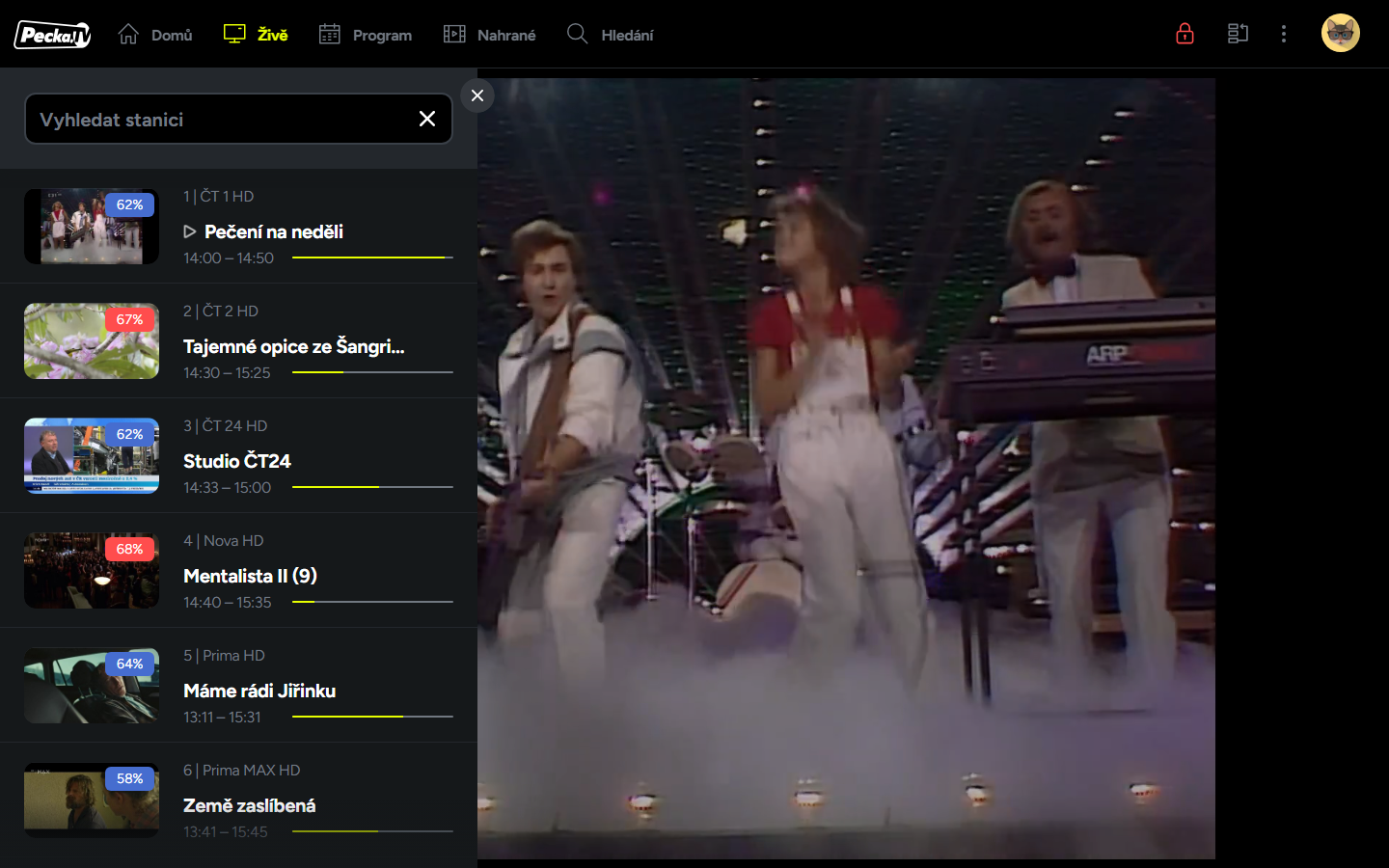
Task: Go to Nahrané recordings tab
Action: coord(489,35)
